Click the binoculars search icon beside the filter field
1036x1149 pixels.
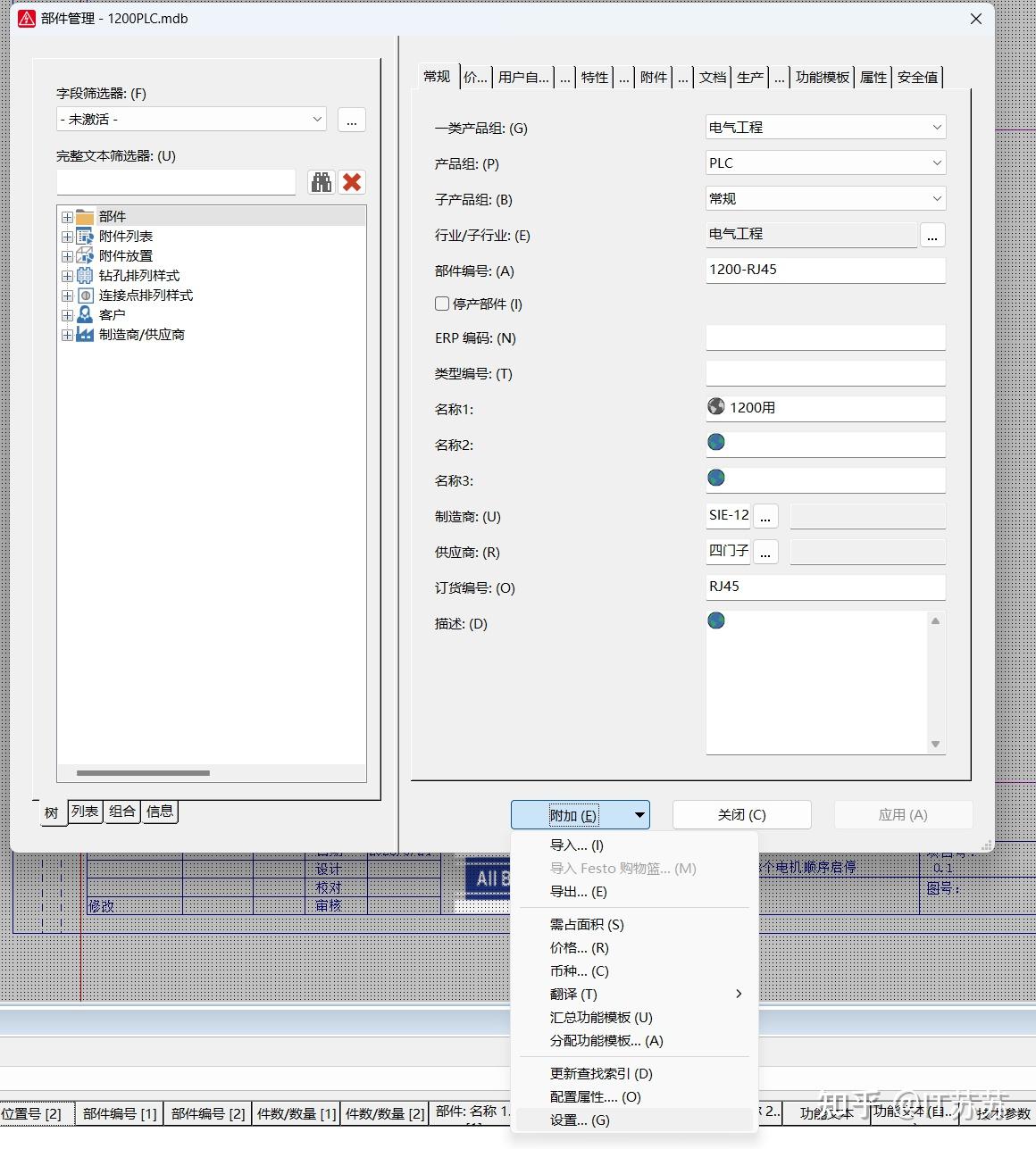[321, 182]
